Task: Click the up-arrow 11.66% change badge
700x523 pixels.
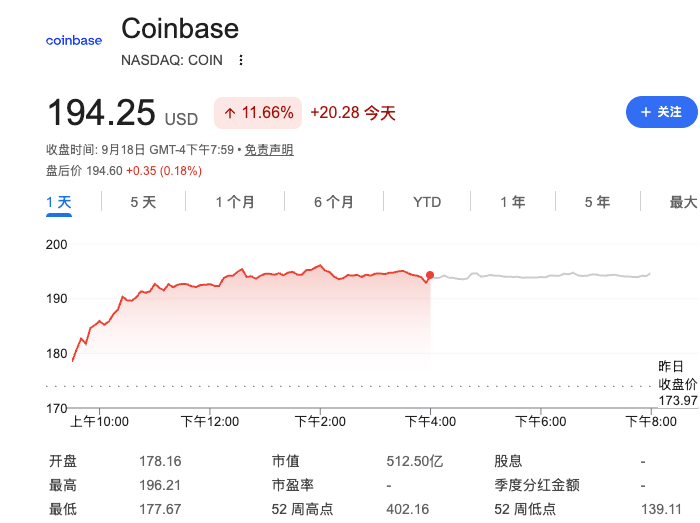Action: [258, 113]
